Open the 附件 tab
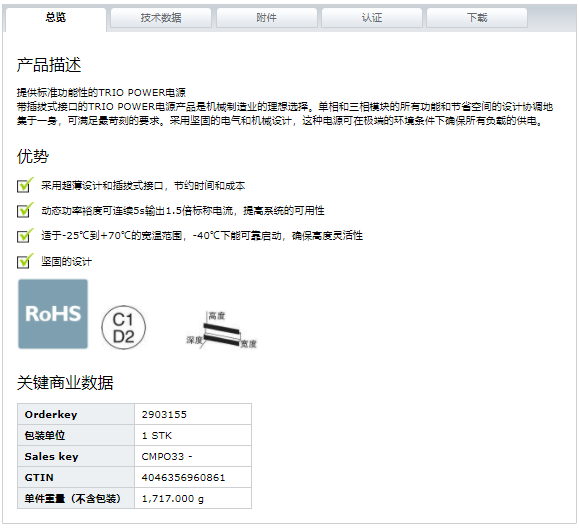 click(267, 18)
